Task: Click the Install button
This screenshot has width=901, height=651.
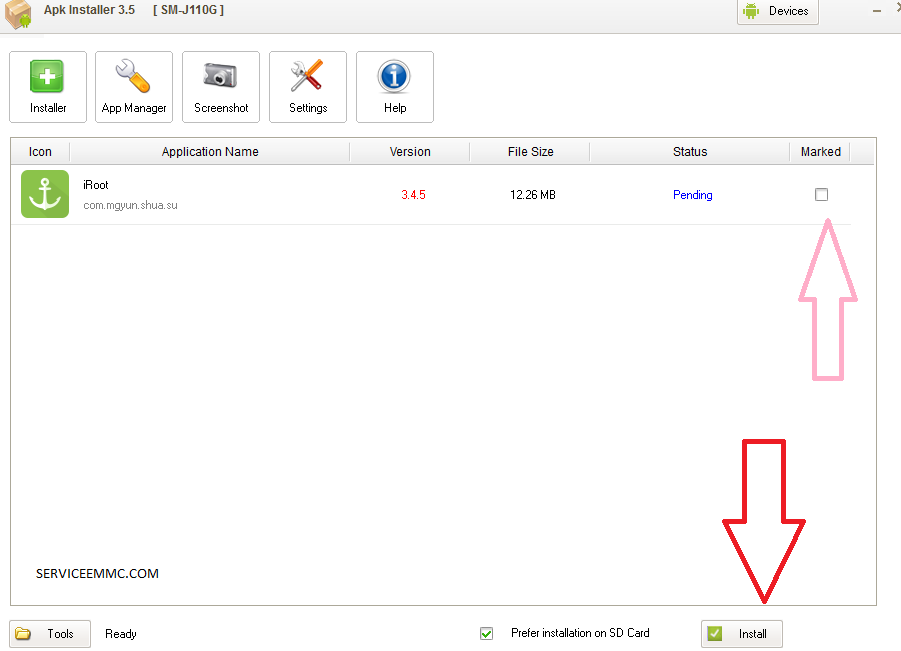Action: 742,634
